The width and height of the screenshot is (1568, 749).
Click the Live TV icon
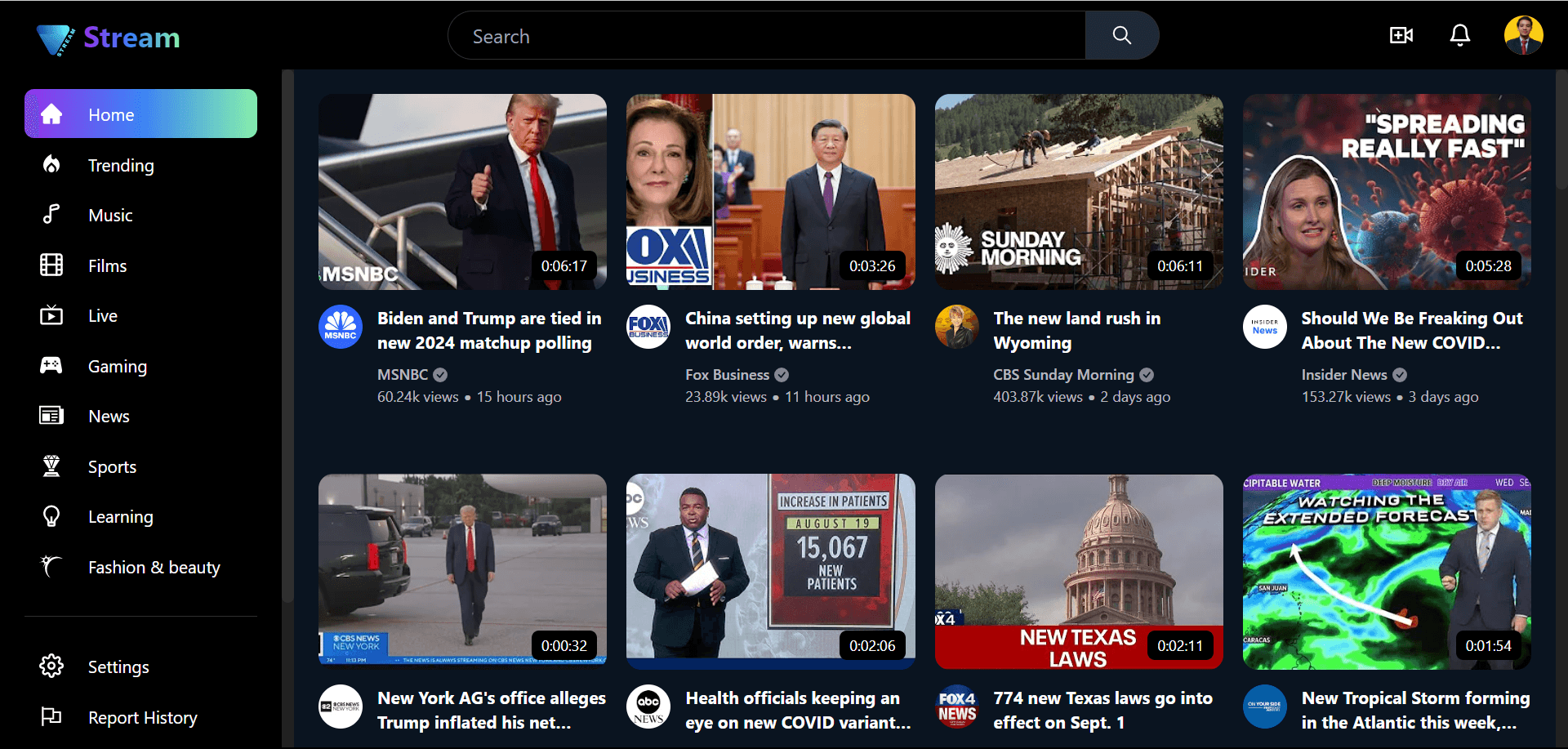click(x=51, y=315)
